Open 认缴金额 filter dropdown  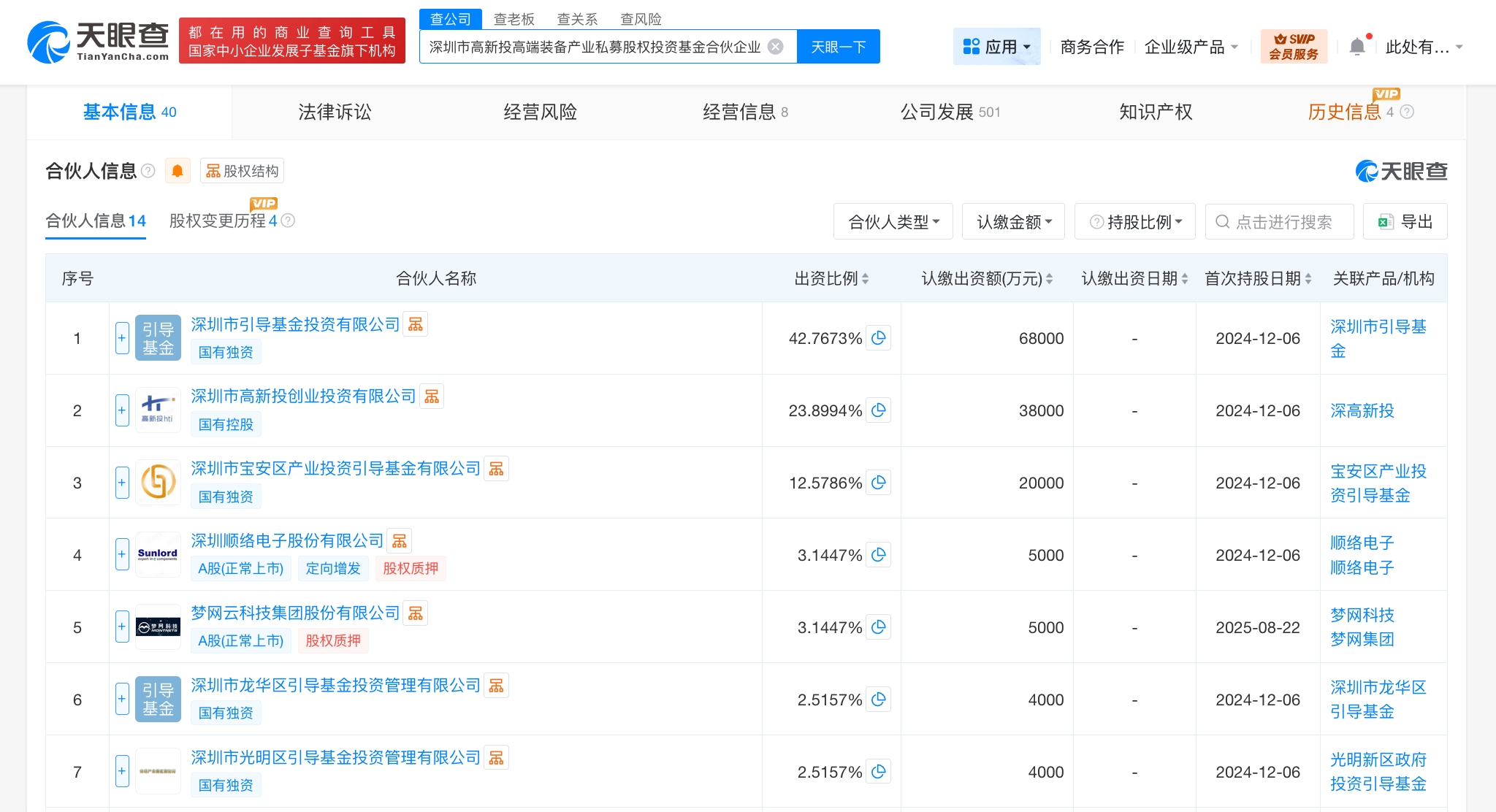coord(1013,221)
